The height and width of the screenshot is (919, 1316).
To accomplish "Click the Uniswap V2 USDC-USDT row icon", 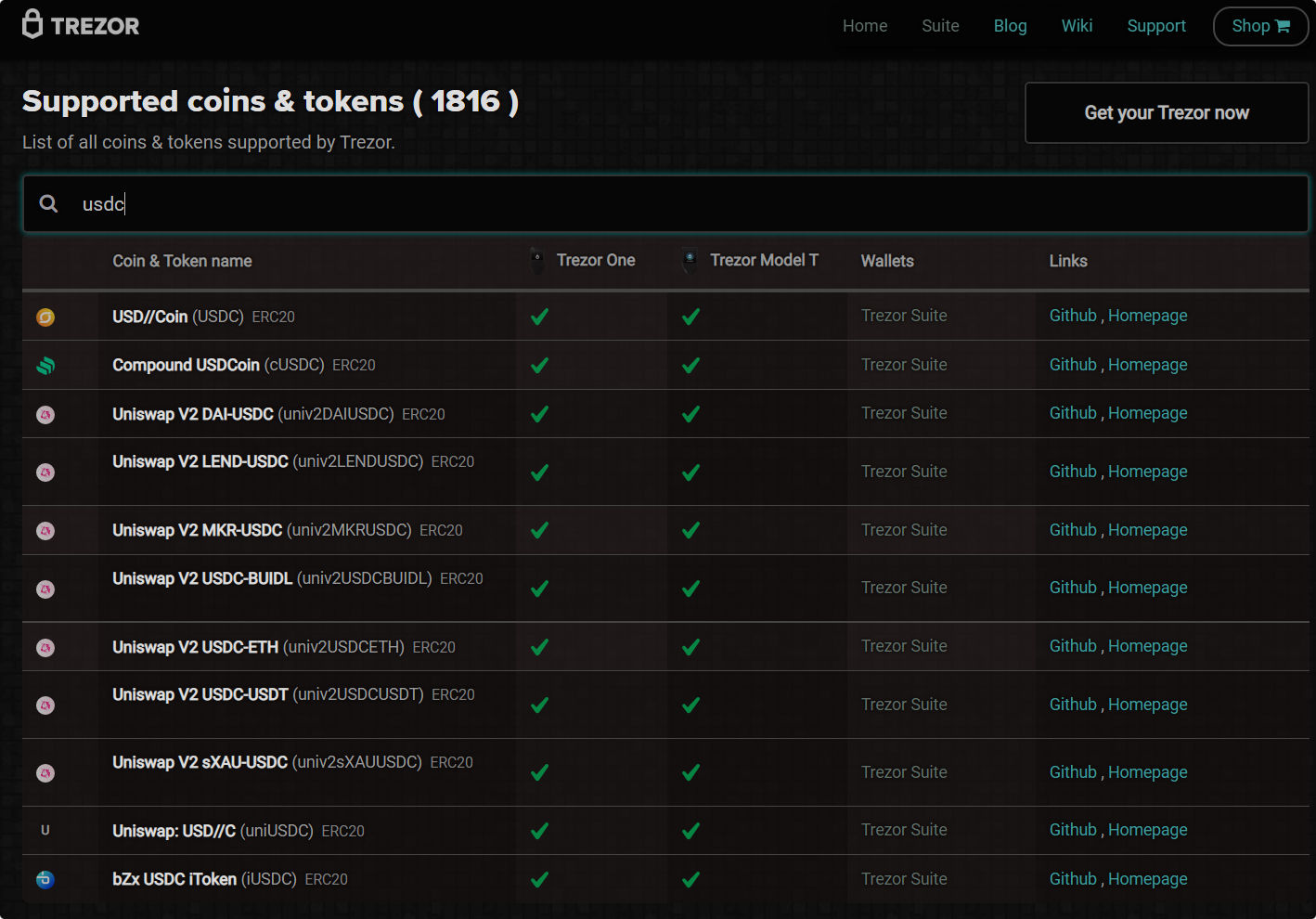I will 45,705.
